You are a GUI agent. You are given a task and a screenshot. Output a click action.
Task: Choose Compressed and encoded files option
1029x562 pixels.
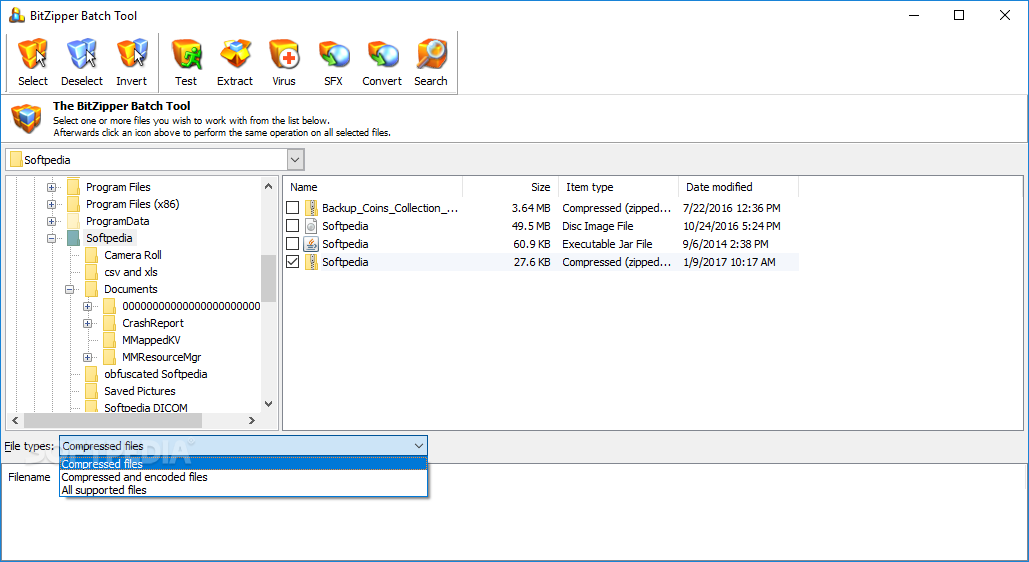pyautogui.click(x=243, y=477)
